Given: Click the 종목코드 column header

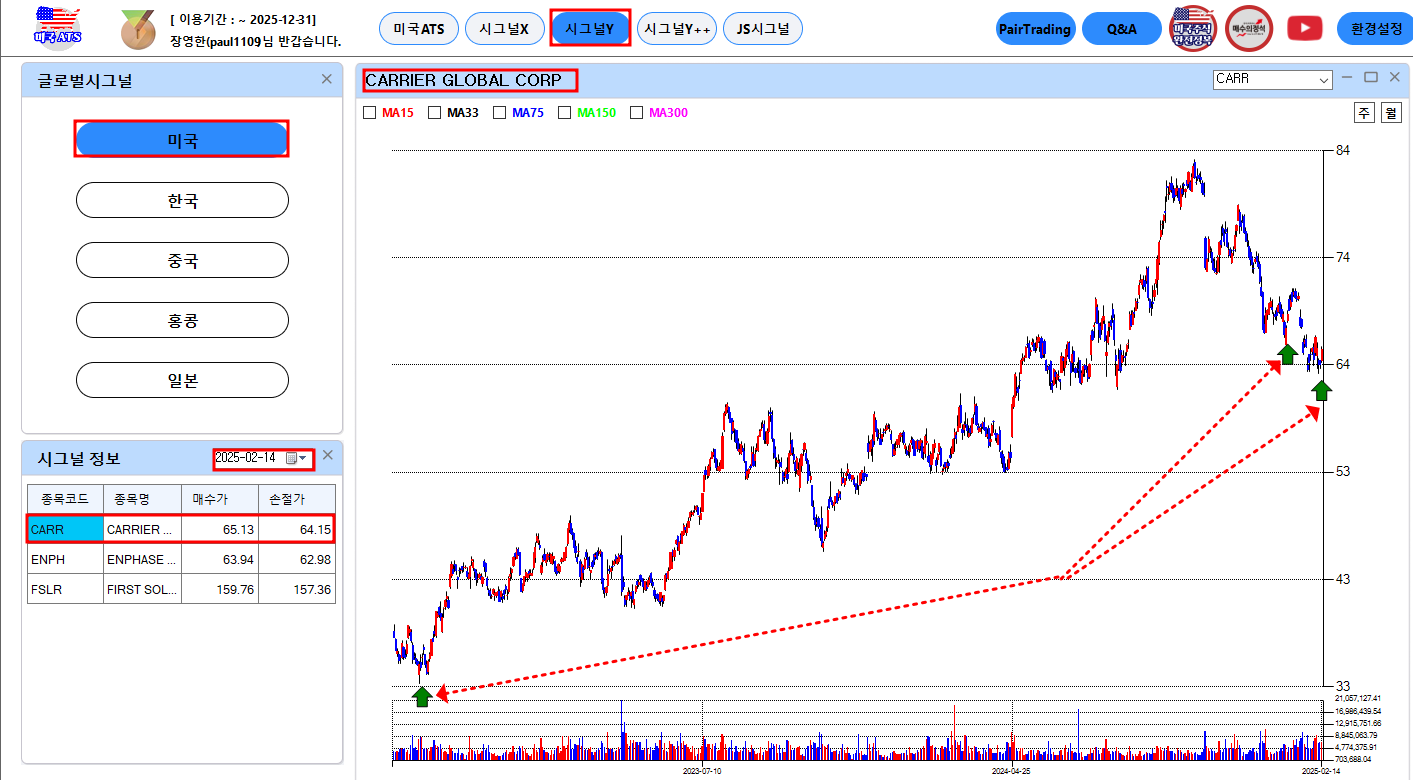Looking at the screenshot, I should (65, 499).
